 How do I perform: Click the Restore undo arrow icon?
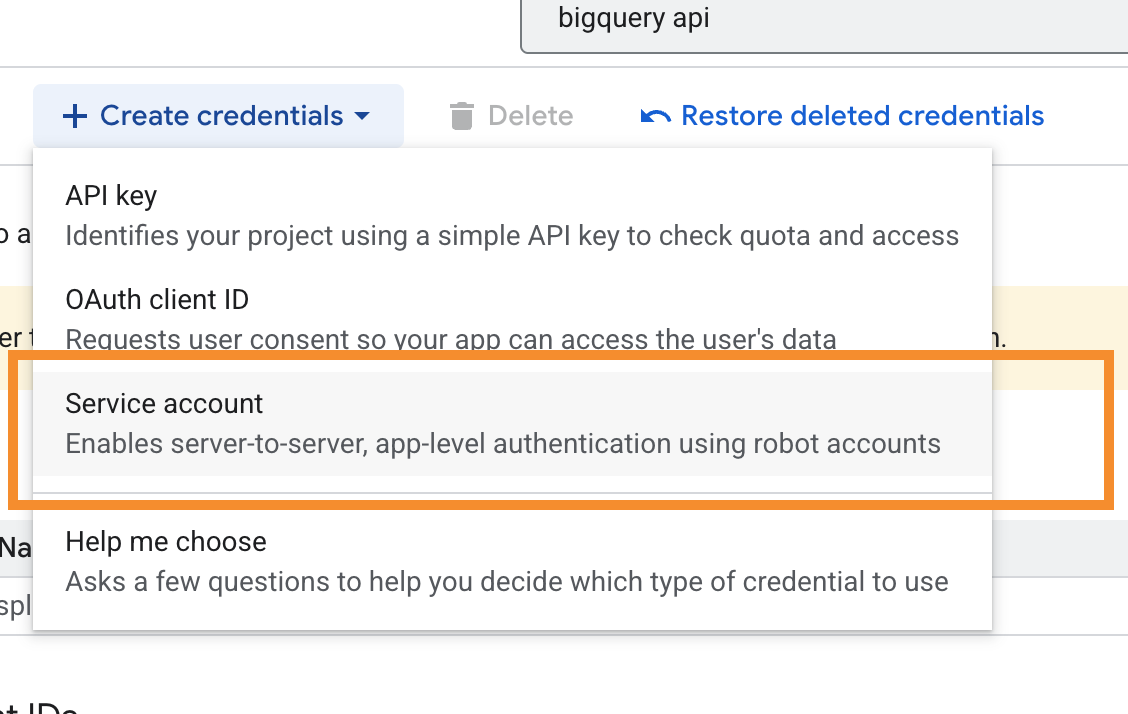(655, 116)
